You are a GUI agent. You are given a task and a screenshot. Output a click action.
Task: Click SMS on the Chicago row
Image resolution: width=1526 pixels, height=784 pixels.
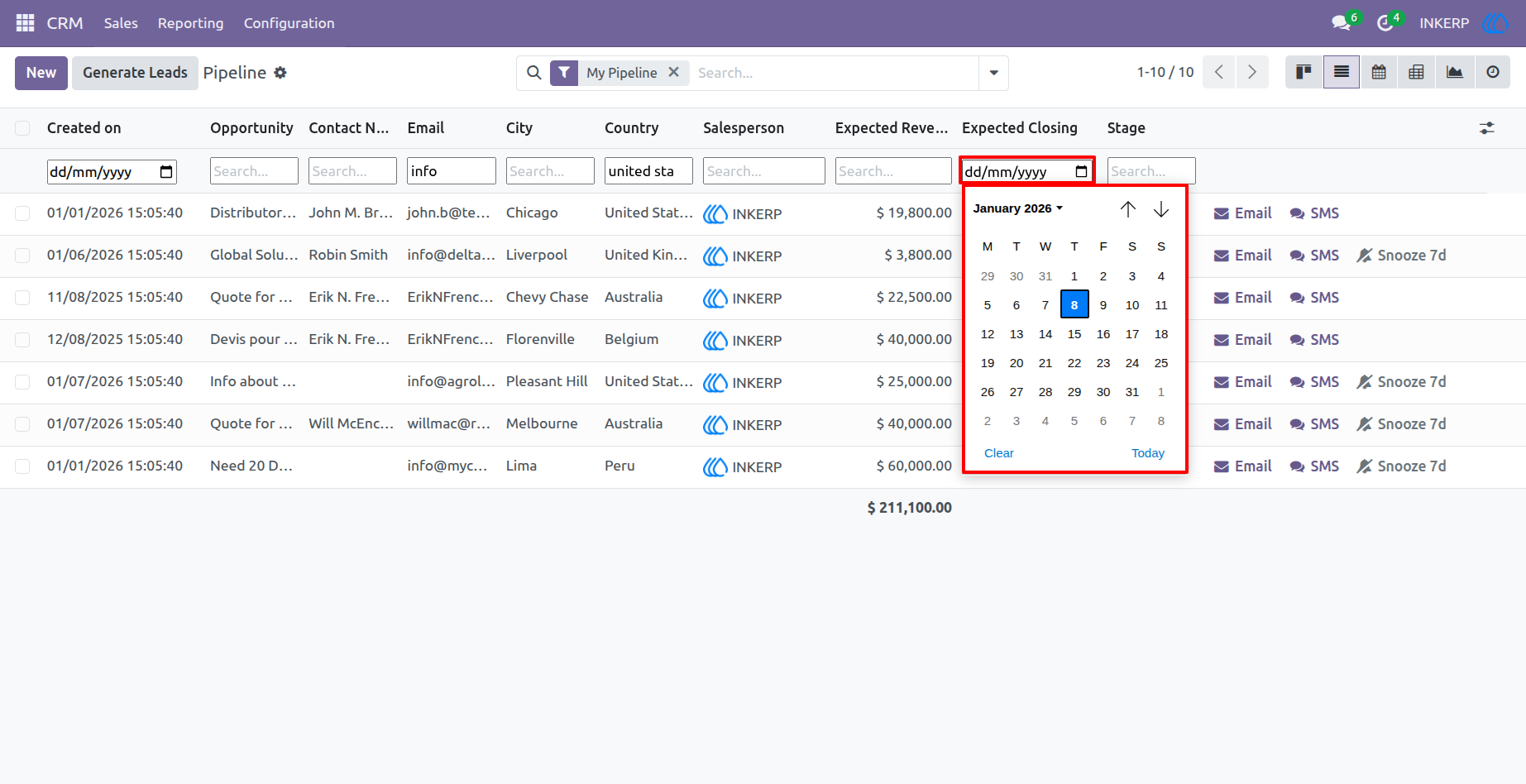[1314, 213]
